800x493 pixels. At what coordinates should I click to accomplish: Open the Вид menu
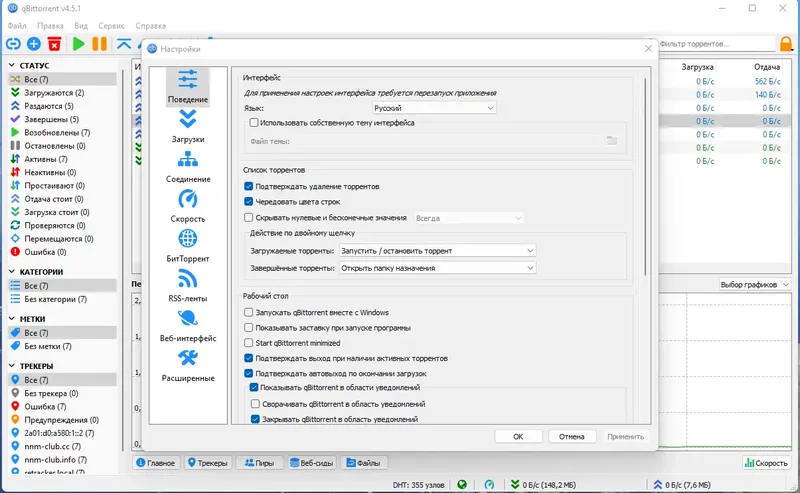pyautogui.click(x=81, y=26)
